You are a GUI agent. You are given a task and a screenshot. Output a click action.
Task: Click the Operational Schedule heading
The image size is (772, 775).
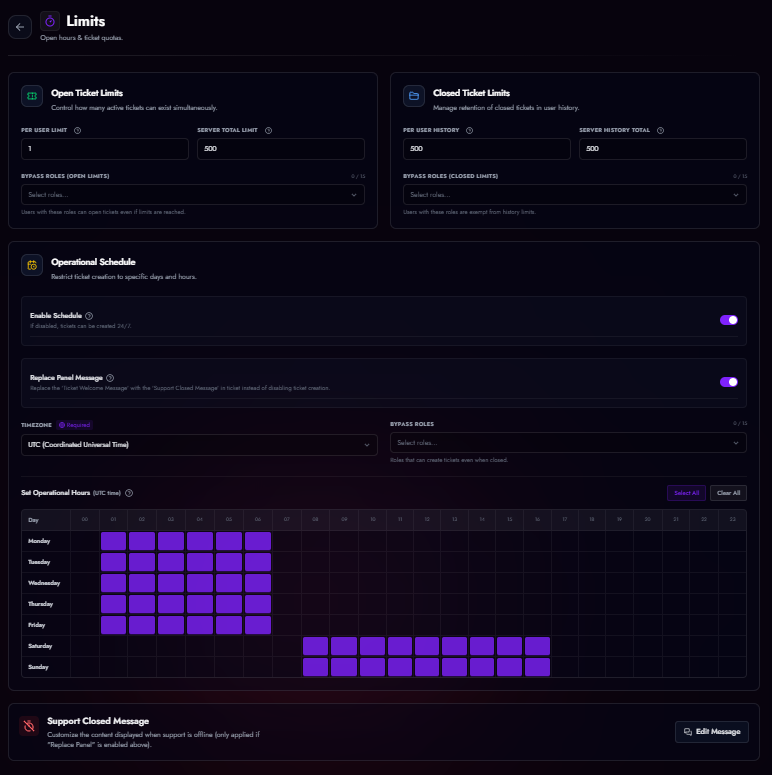click(x=93, y=262)
